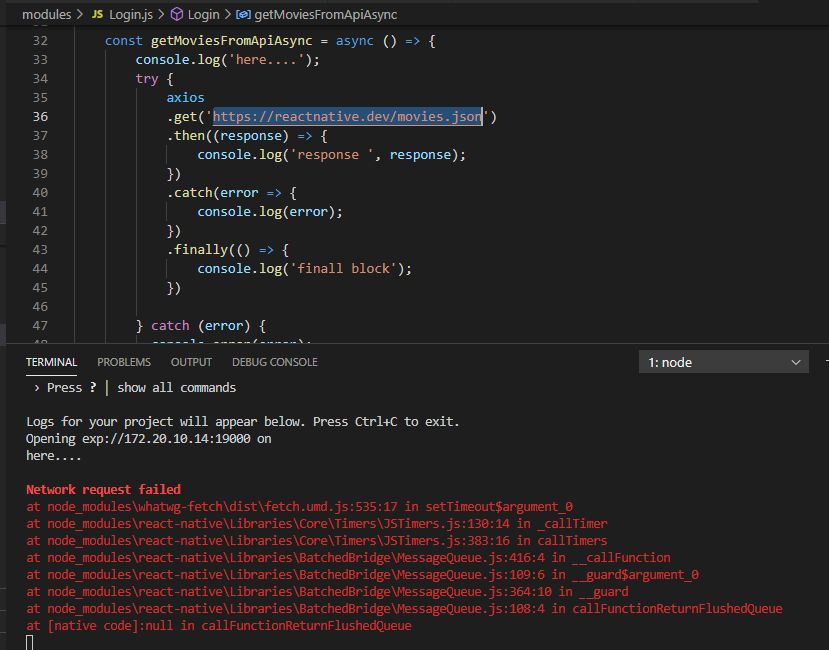Click the Login symbol breadcrumb
The height and width of the screenshot is (650, 829).
(204, 14)
